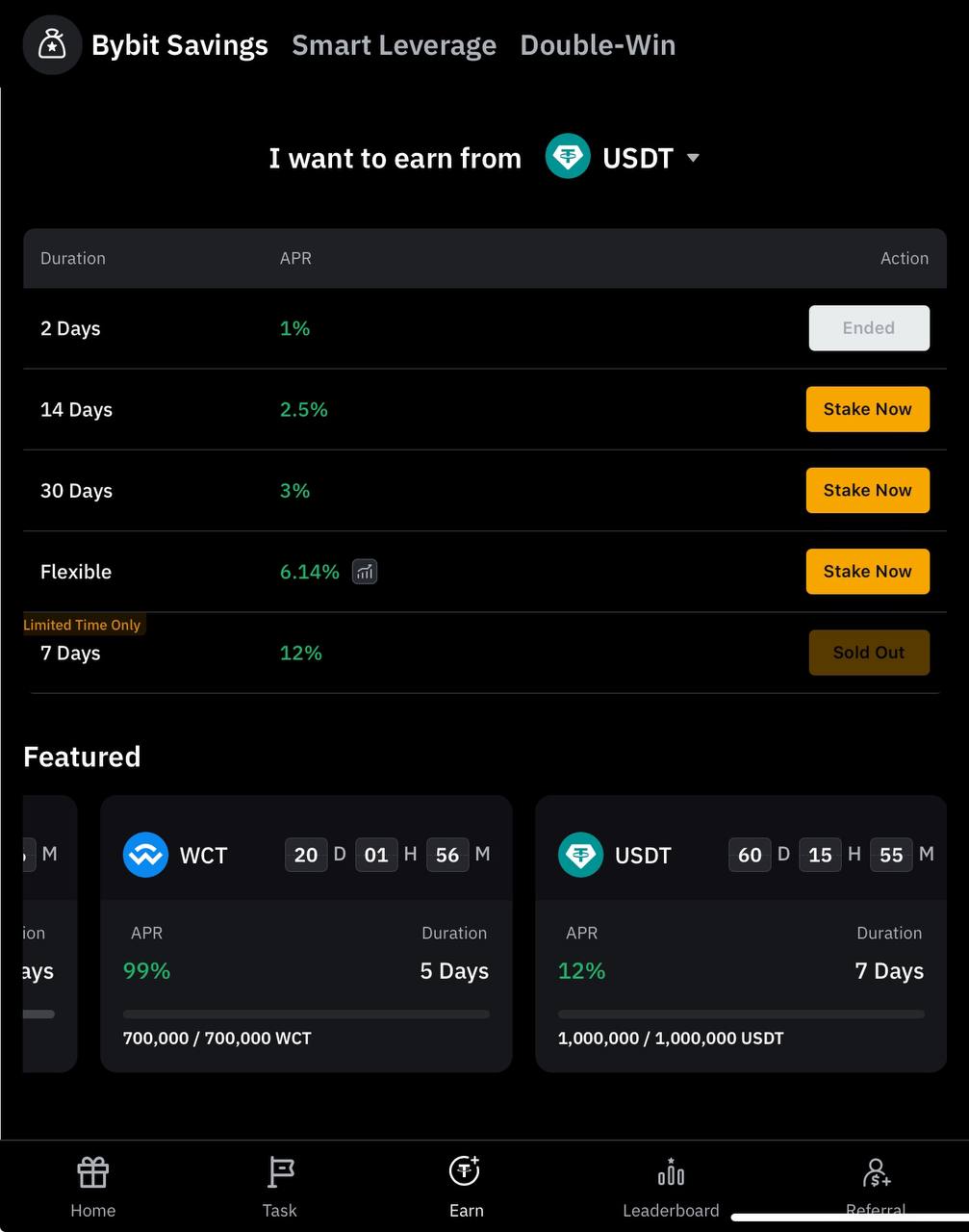Stake Now on the 30 Days plan
This screenshot has width=969, height=1232.
click(x=868, y=490)
